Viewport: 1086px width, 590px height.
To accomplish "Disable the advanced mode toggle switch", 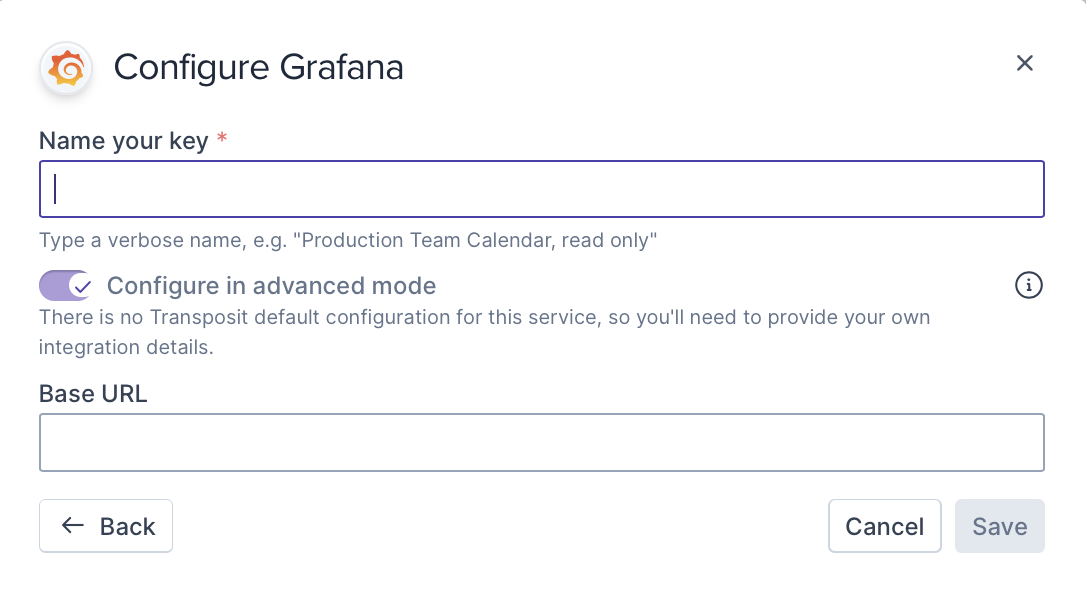I will (x=66, y=286).
